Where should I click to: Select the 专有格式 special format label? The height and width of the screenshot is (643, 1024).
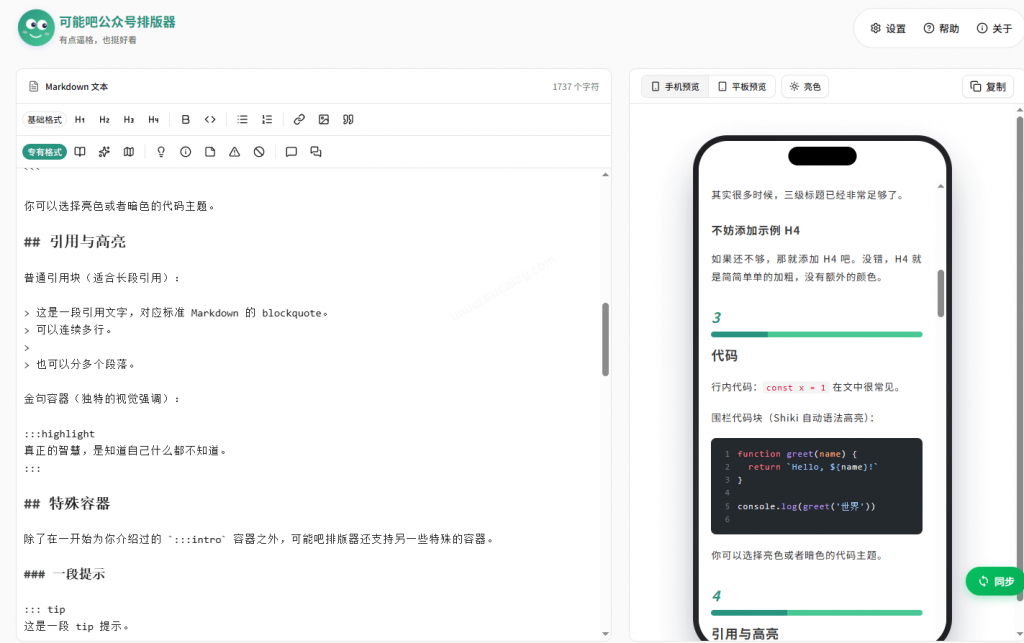(x=44, y=152)
